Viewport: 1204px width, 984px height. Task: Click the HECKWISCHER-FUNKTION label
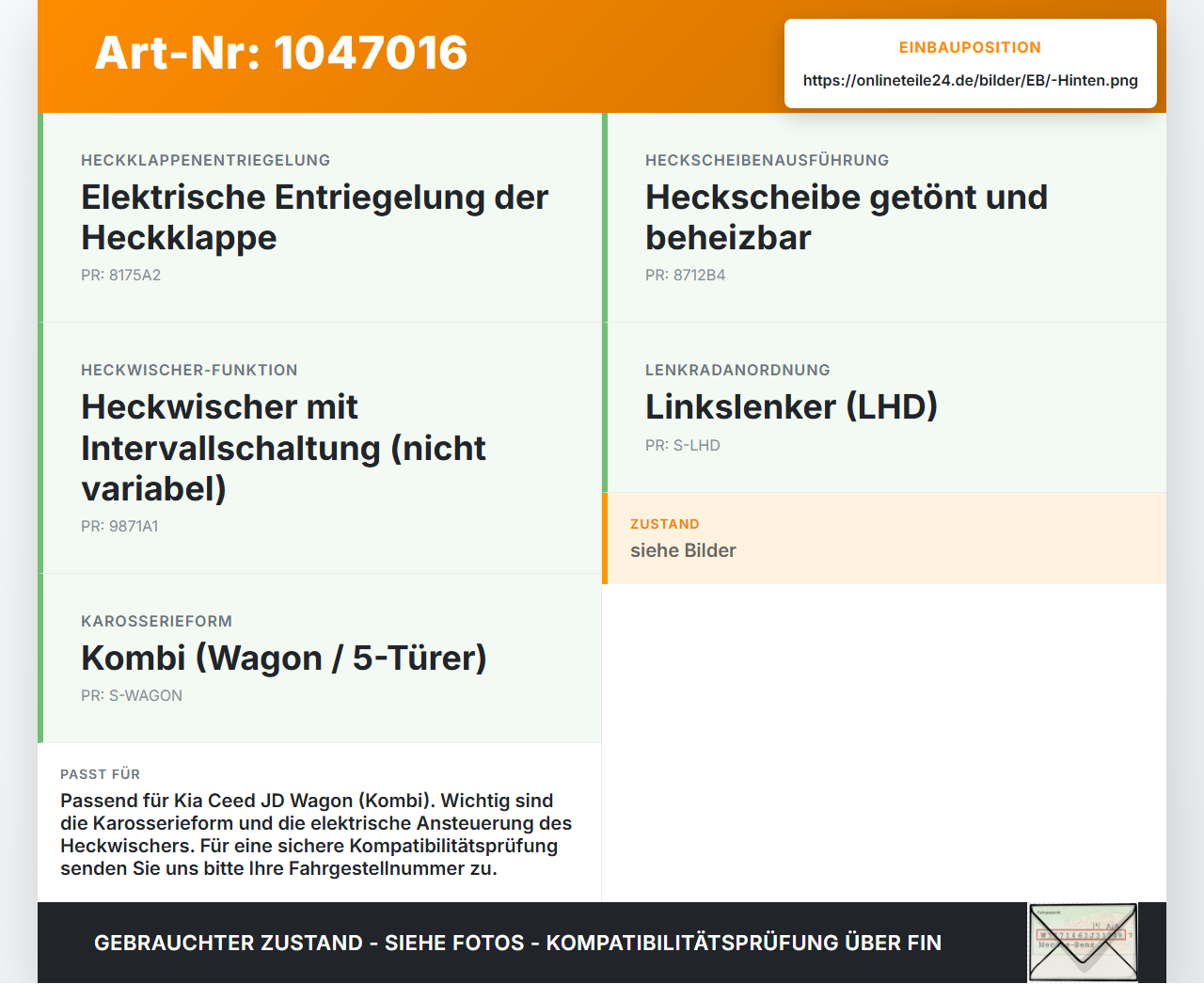pyautogui.click(x=189, y=370)
